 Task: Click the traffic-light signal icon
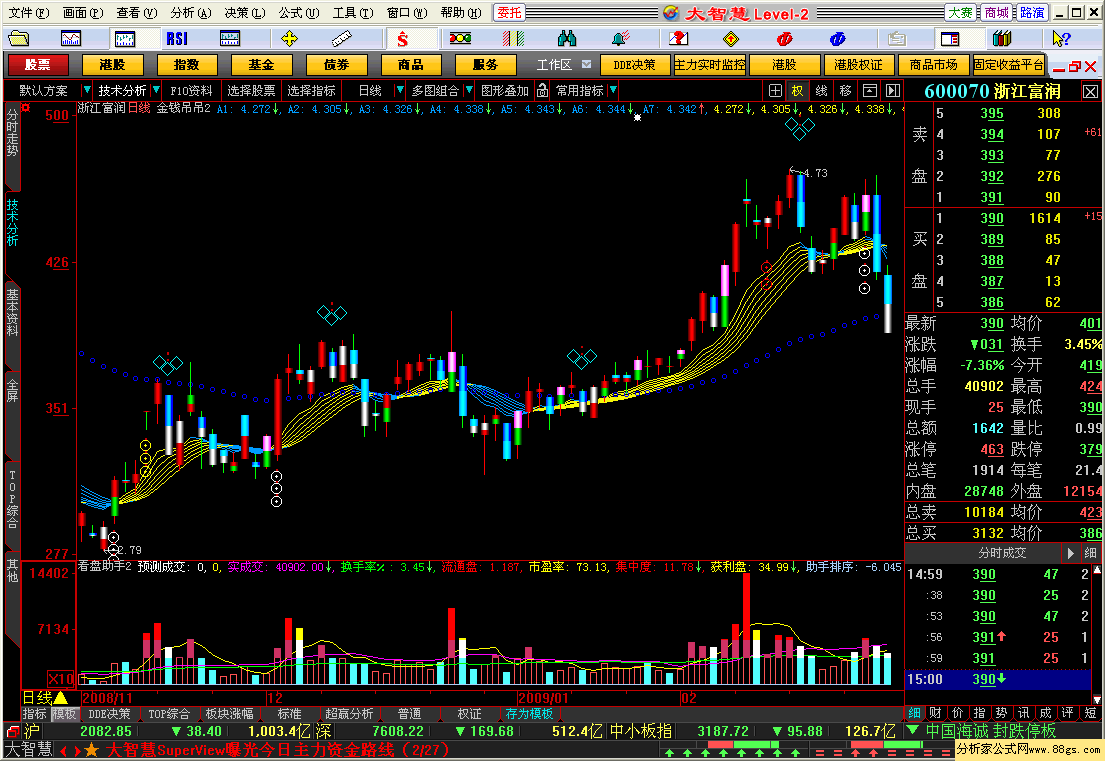(x=460, y=38)
